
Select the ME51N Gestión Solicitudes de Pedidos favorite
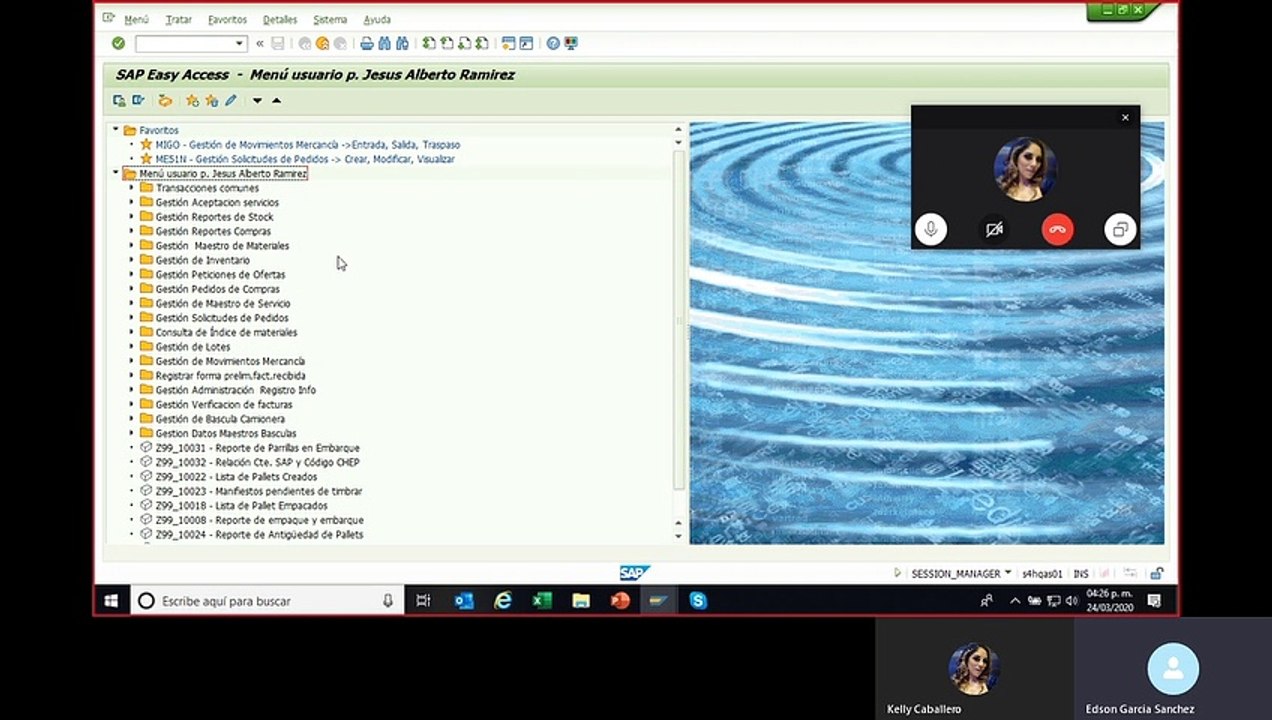[305, 159]
